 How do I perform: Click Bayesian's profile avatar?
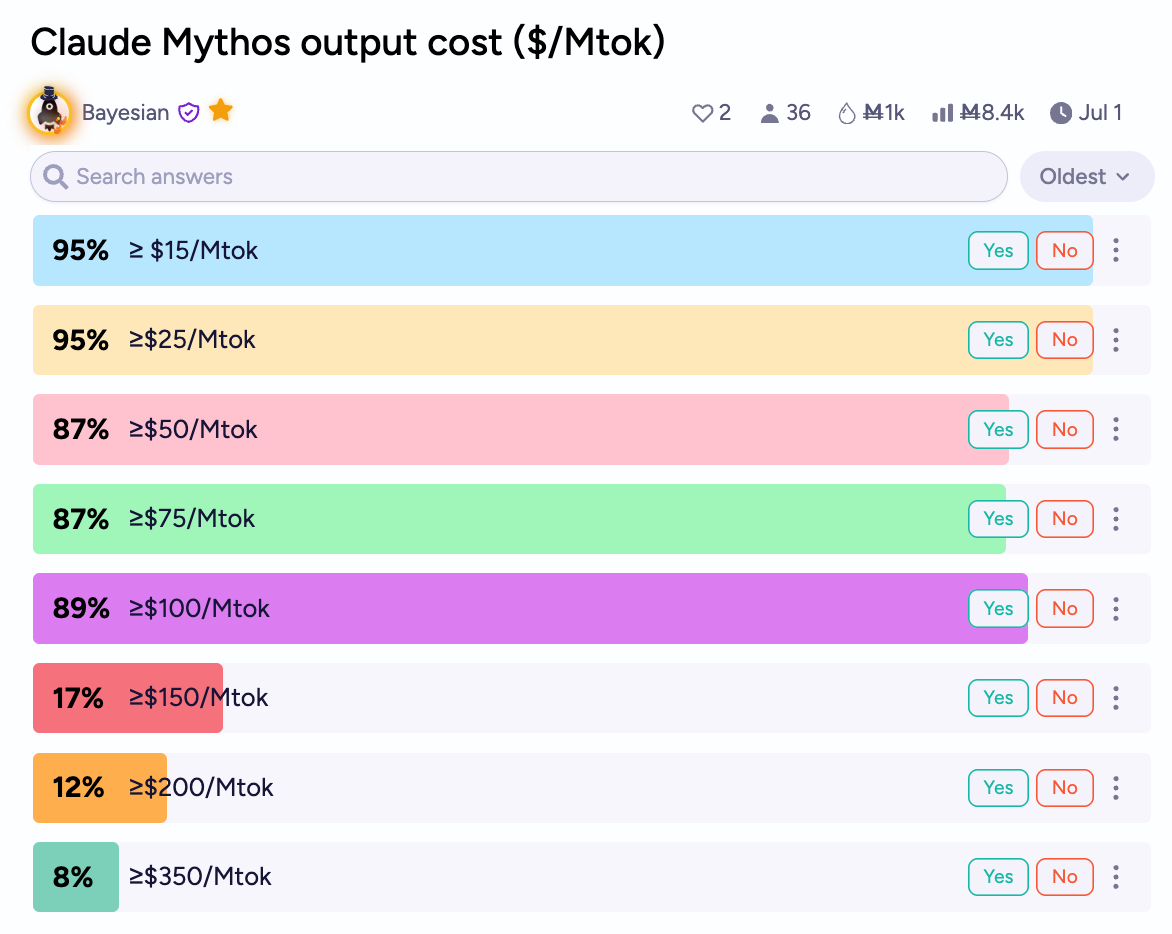(x=49, y=112)
